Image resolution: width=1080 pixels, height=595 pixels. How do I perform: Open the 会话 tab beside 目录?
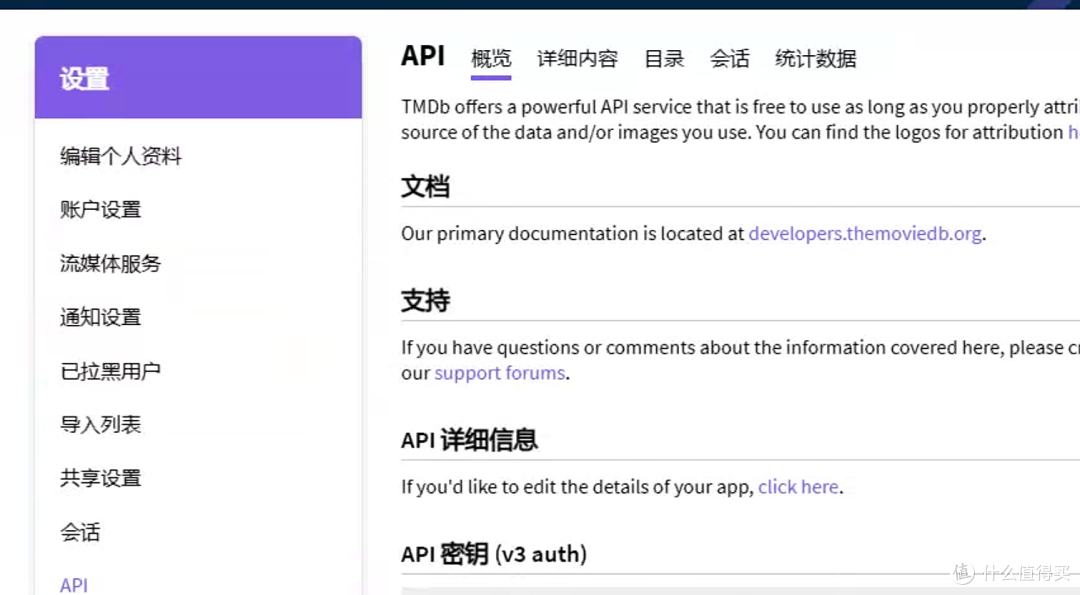(729, 59)
